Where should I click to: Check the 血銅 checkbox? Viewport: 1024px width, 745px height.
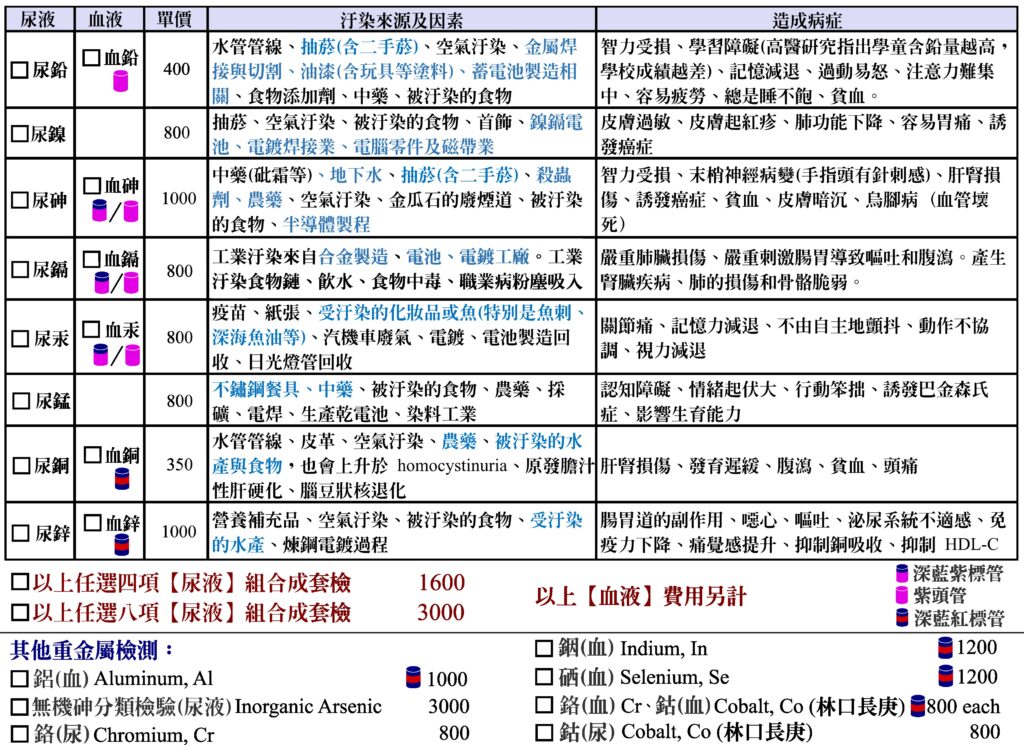click(x=93, y=454)
